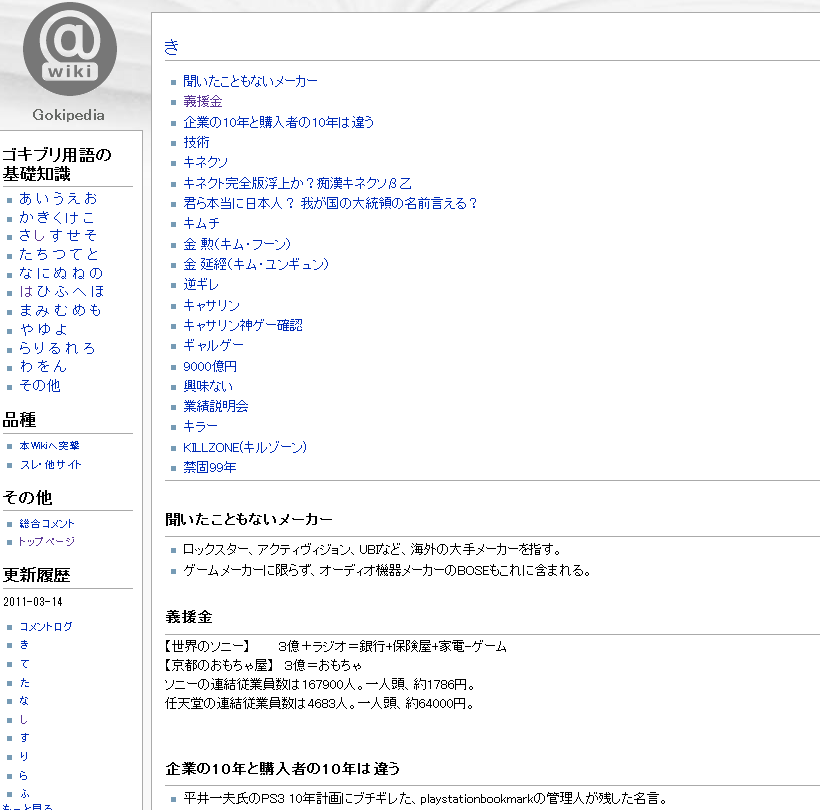This screenshot has width=820, height=810.
Task: Open the ら update history link
Action: tap(24, 775)
